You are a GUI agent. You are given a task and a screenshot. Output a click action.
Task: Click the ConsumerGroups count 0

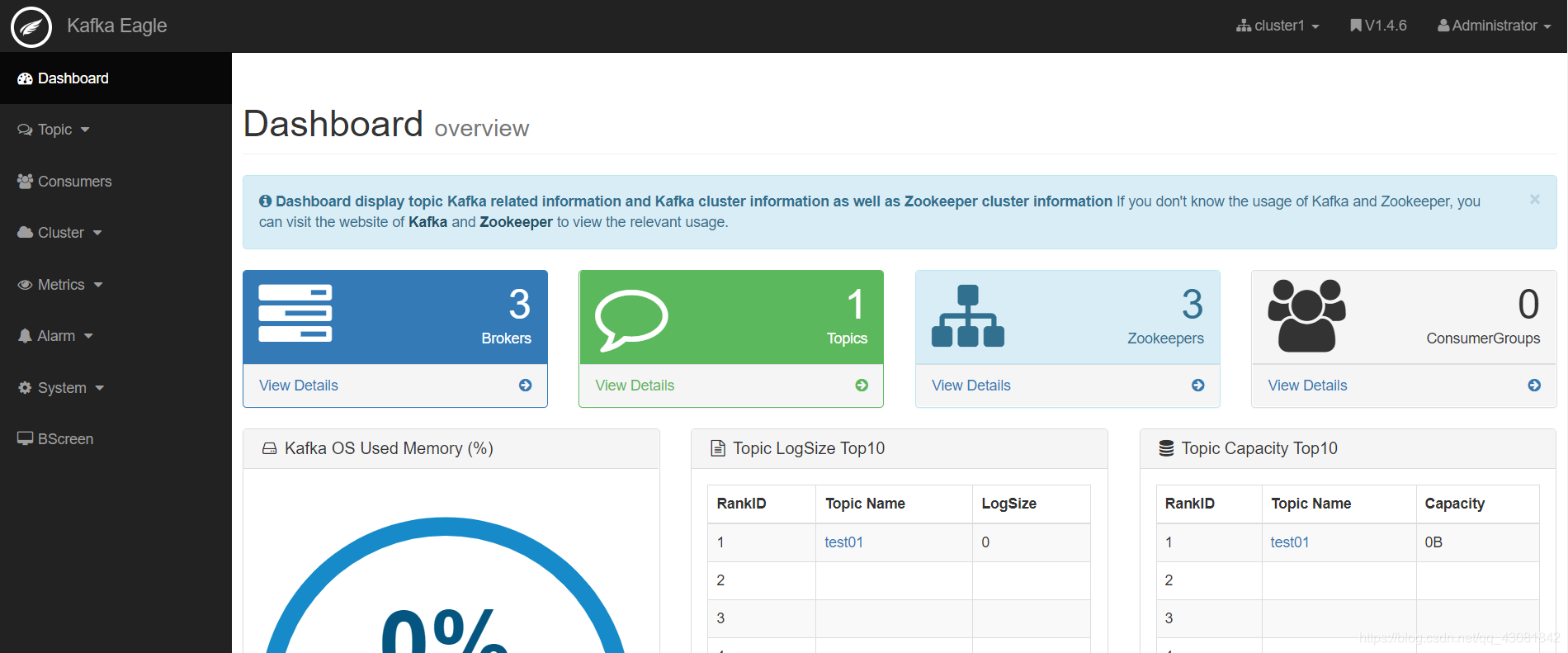pyautogui.click(x=1528, y=305)
